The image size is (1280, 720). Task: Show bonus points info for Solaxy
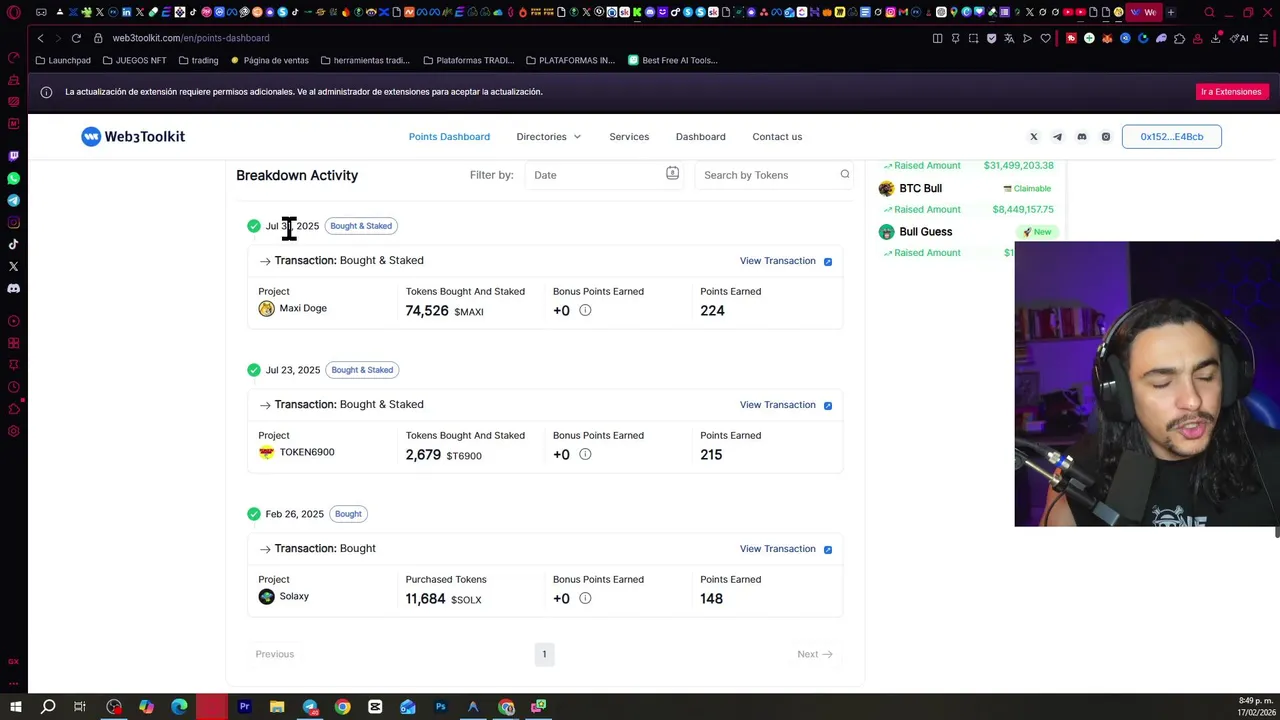pyautogui.click(x=585, y=599)
